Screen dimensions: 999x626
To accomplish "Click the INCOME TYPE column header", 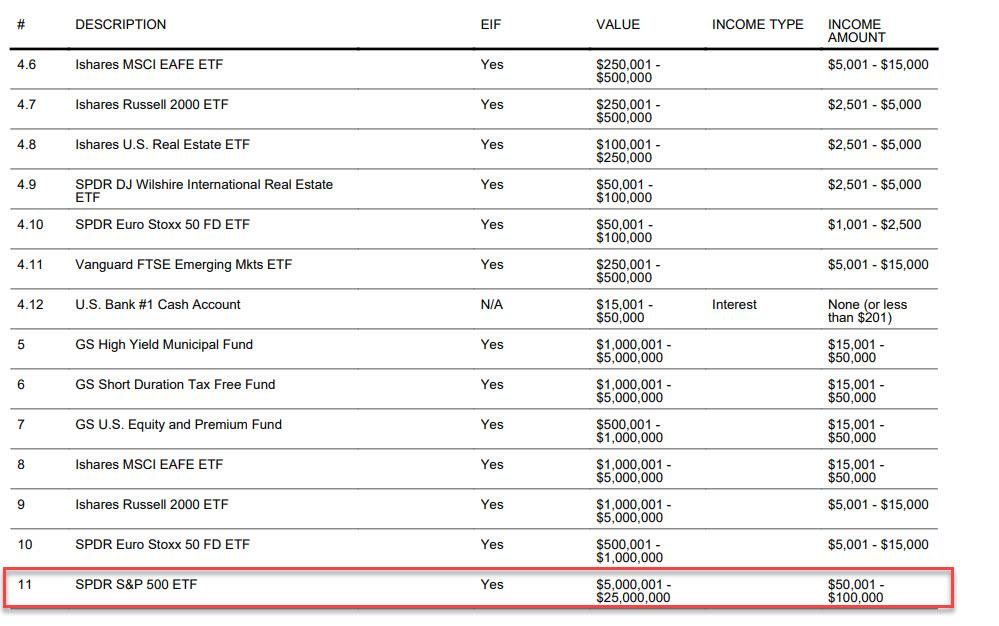I will pyautogui.click(x=757, y=24).
